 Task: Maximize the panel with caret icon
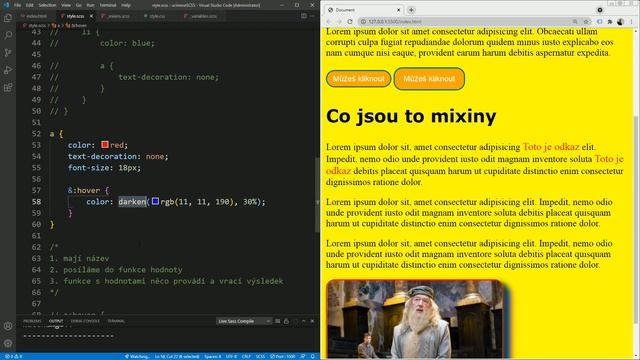coord(304,321)
